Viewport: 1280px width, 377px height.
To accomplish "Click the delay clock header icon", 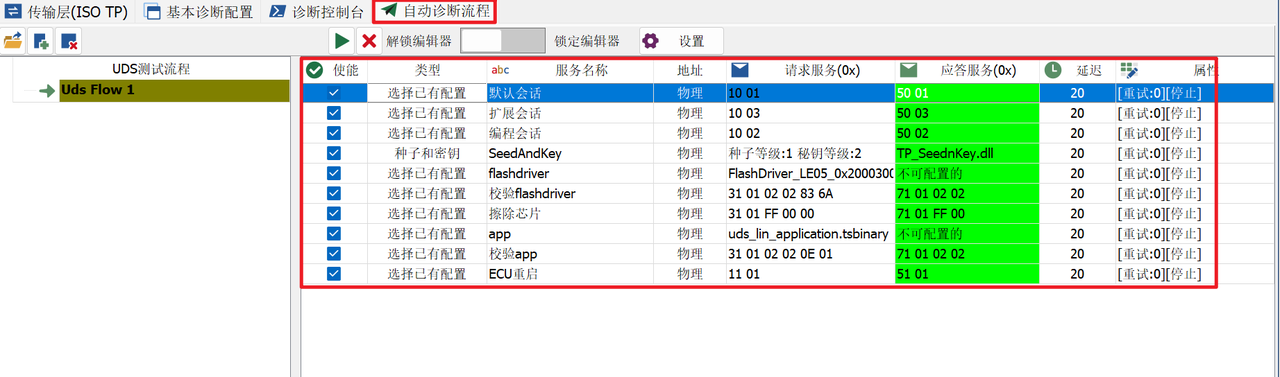I will 1053,71.
